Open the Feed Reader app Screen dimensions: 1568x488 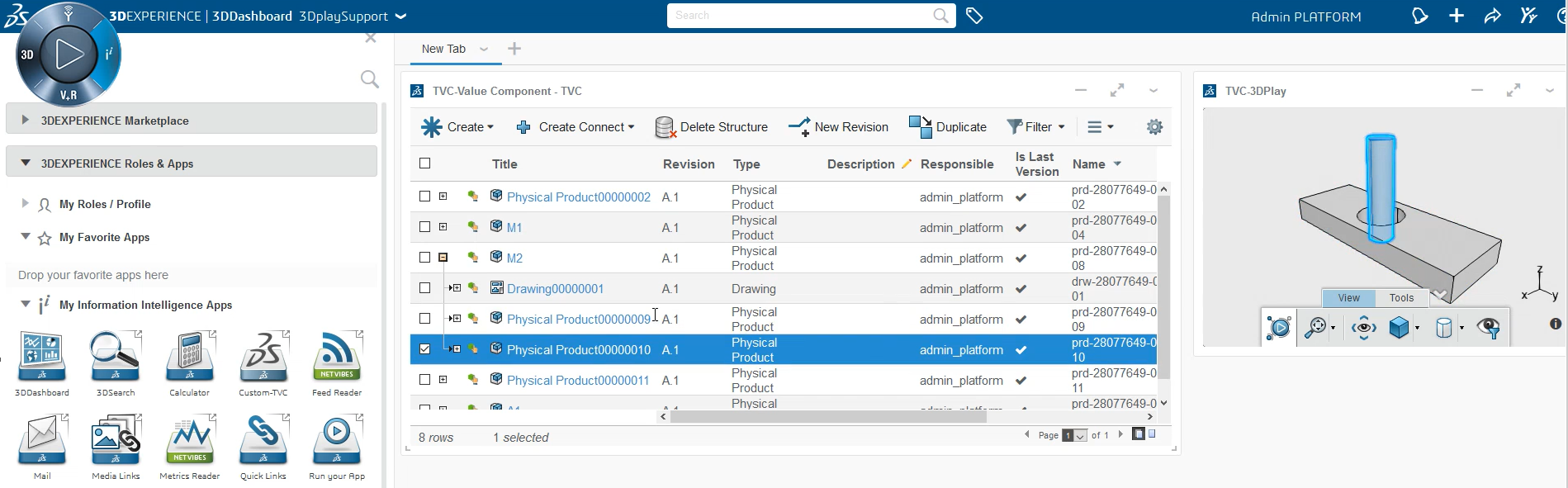click(x=337, y=358)
